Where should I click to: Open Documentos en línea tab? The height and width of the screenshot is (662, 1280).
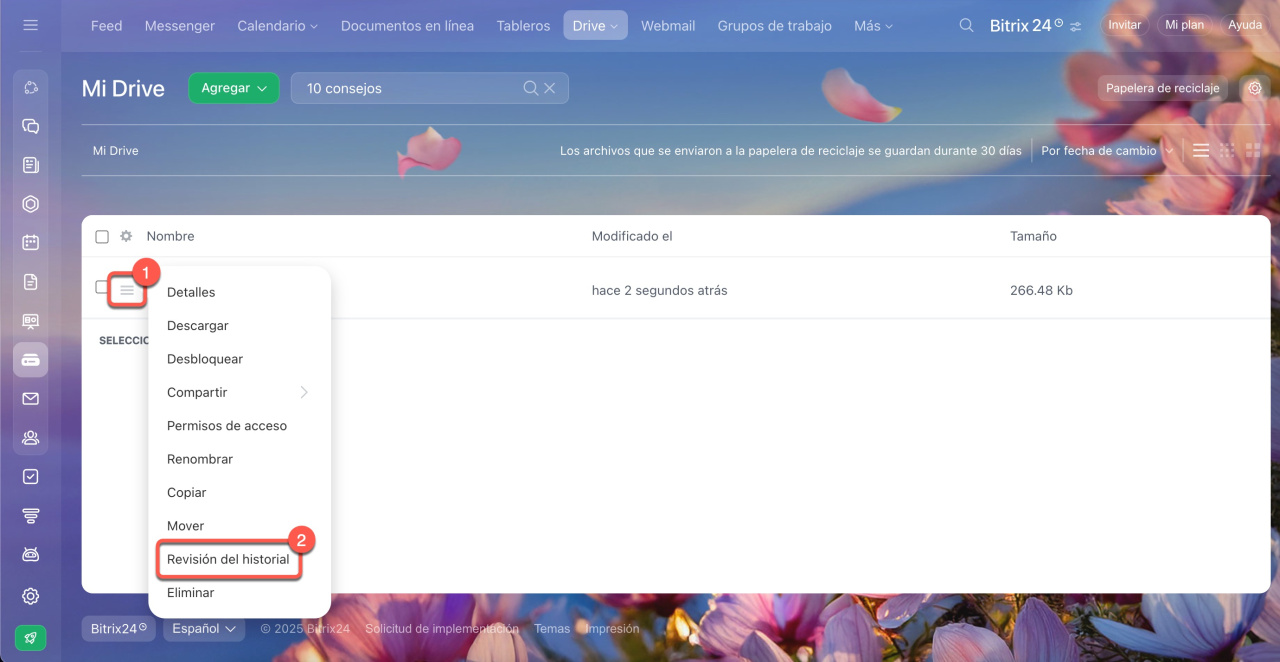tap(407, 26)
